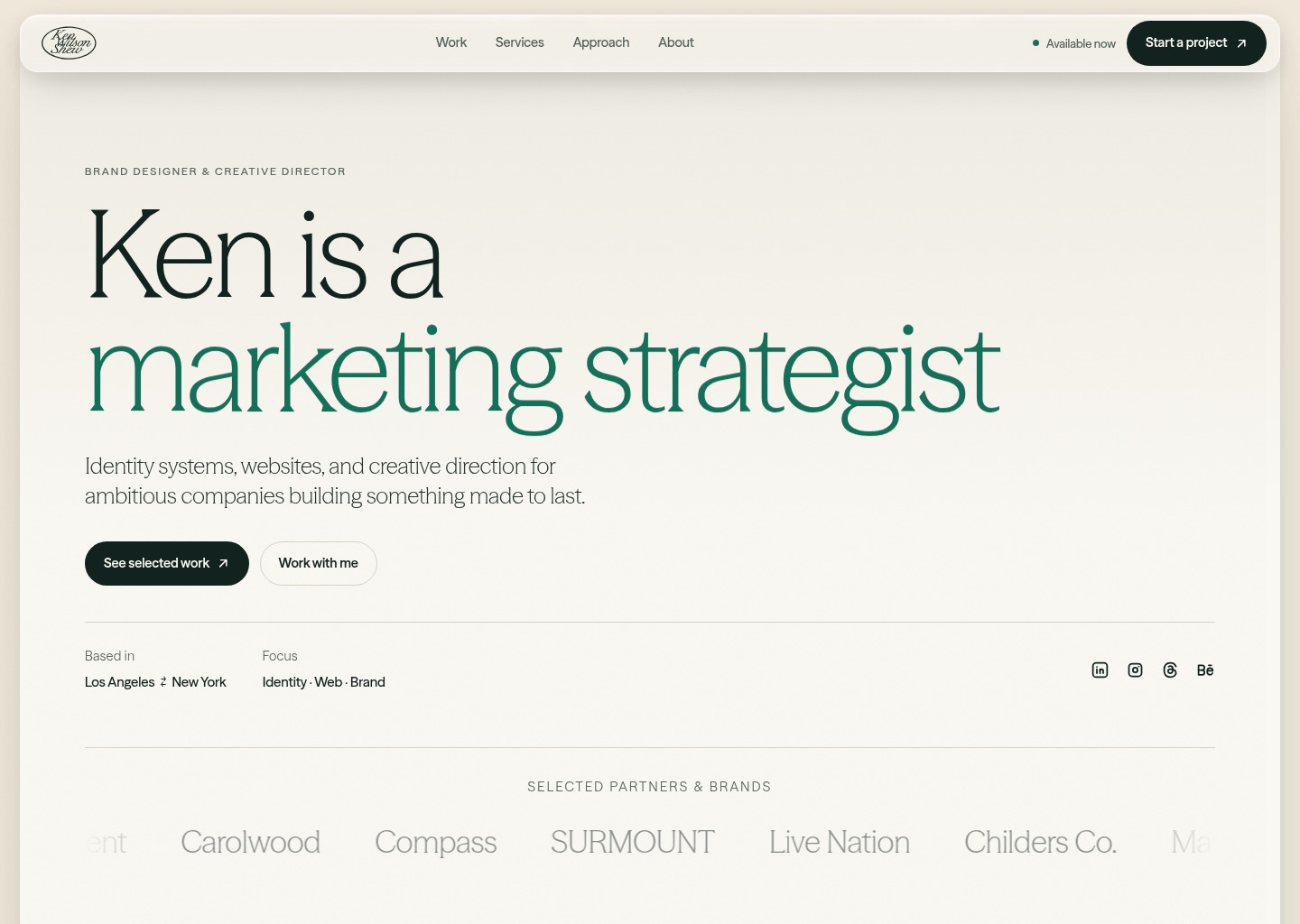1300x924 pixels.
Task: Click the Start a project button
Action: click(x=1196, y=43)
